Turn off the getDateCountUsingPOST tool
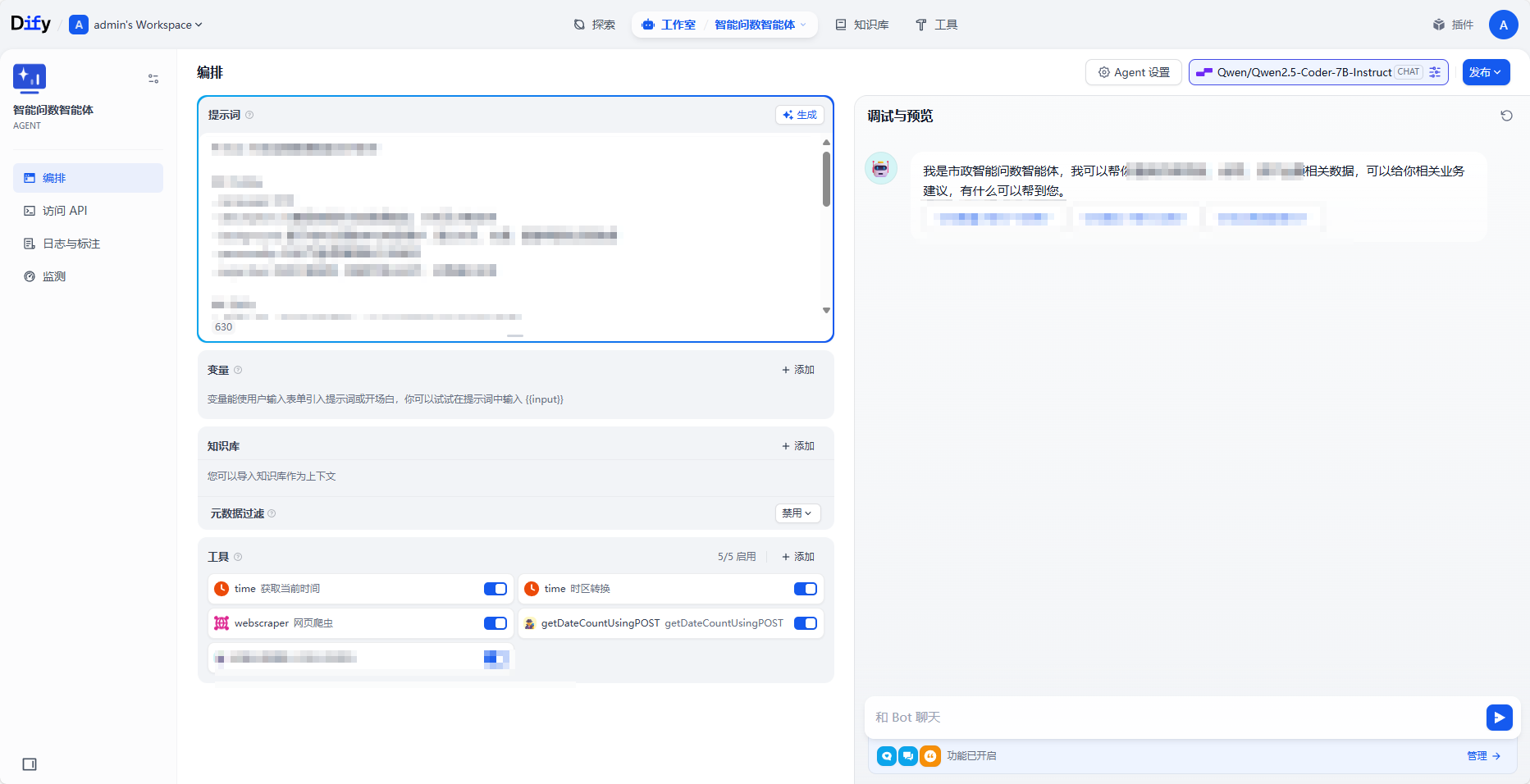Viewport: 1530px width, 784px height. click(804, 623)
